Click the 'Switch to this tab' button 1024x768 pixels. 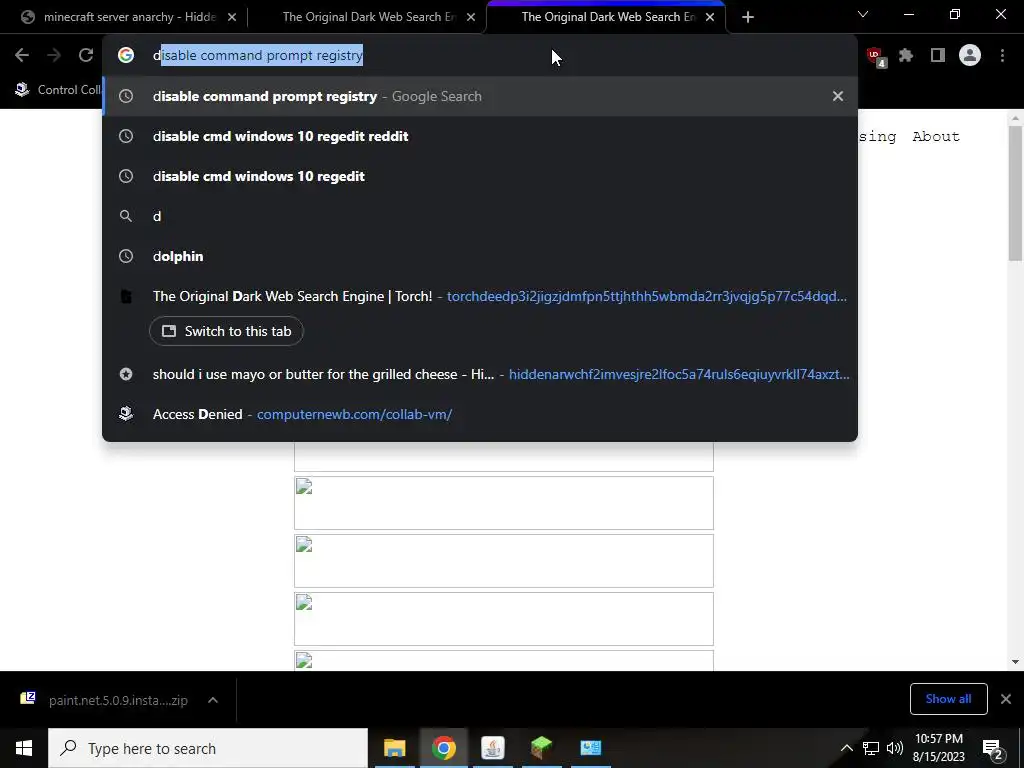[226, 331]
